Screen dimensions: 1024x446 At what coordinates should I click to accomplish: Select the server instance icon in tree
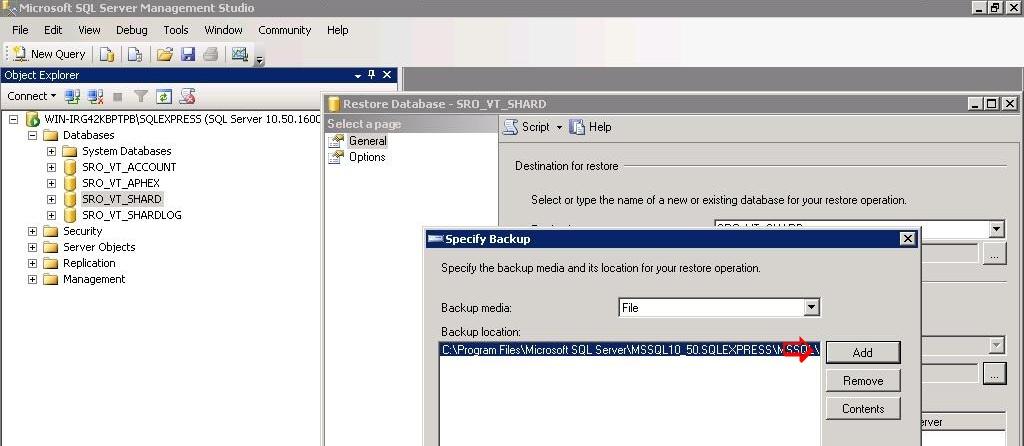[33, 119]
